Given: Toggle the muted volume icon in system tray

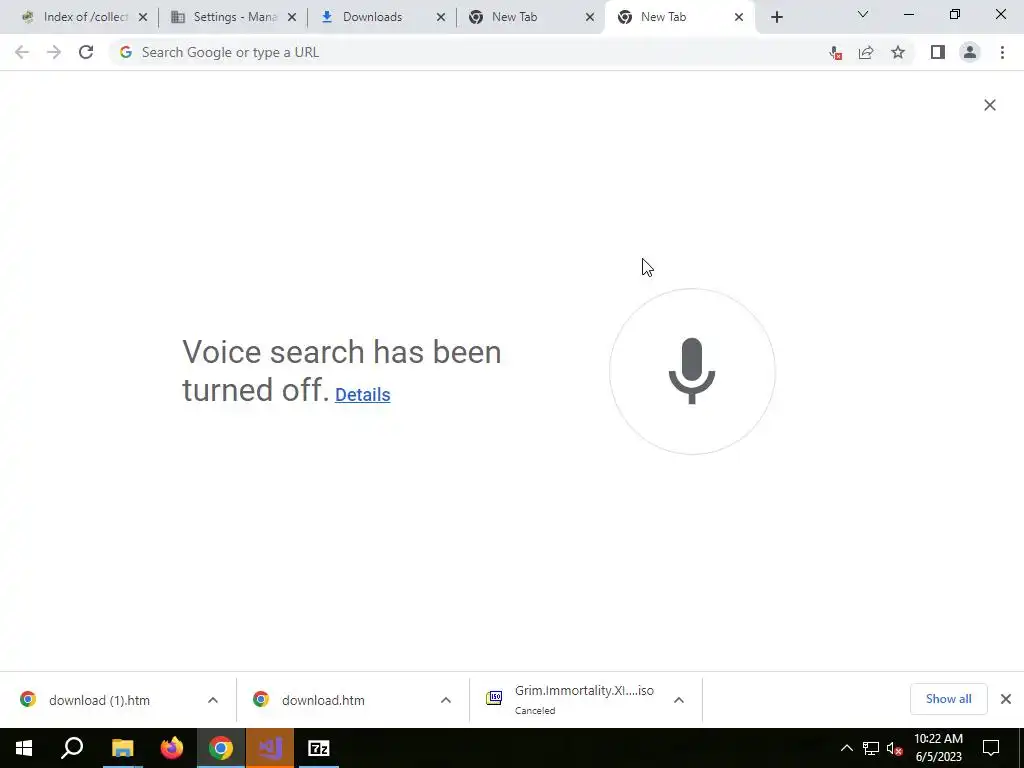Looking at the screenshot, I should pos(895,748).
